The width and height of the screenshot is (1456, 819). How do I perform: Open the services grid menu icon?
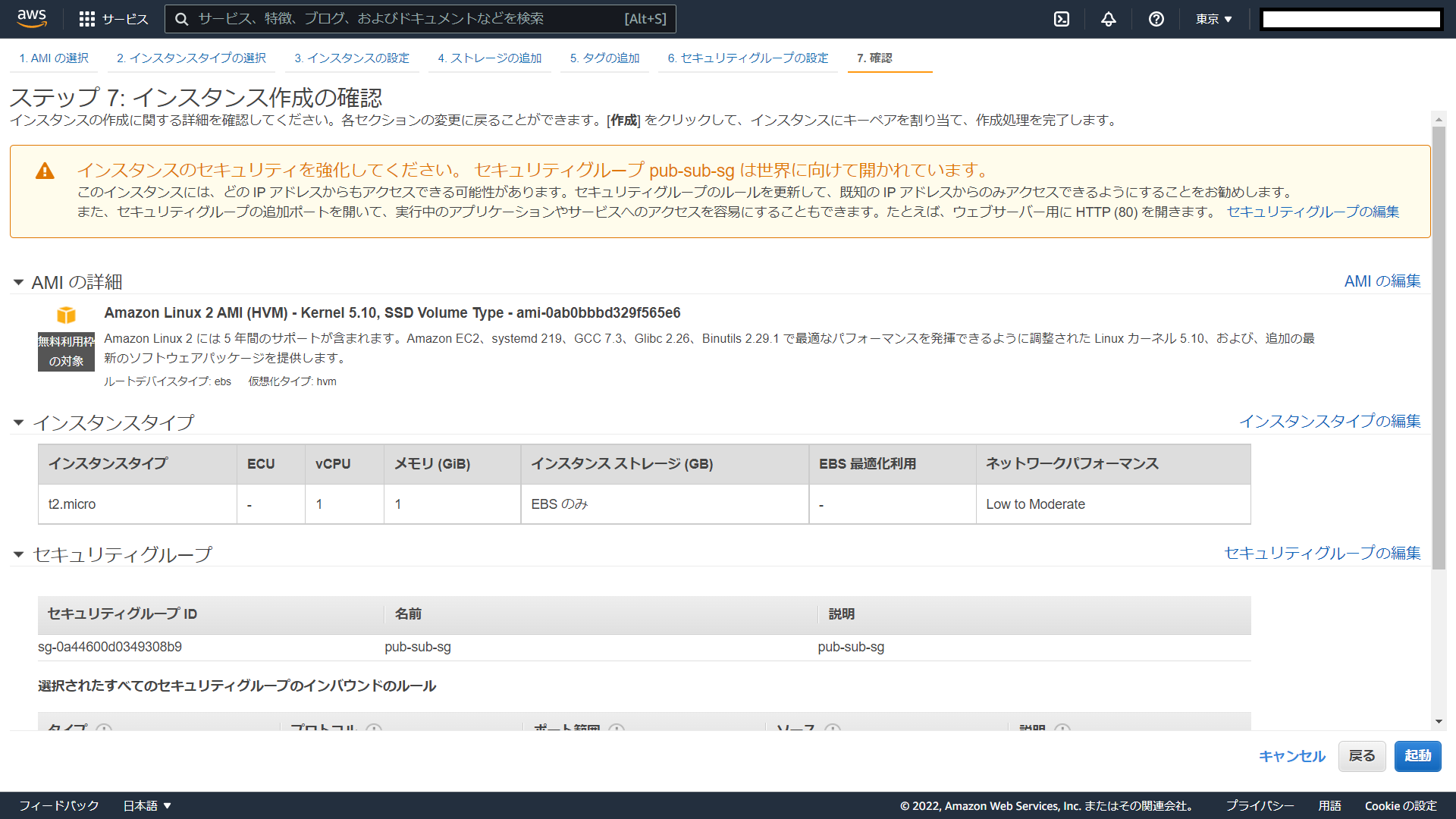pyautogui.click(x=87, y=19)
